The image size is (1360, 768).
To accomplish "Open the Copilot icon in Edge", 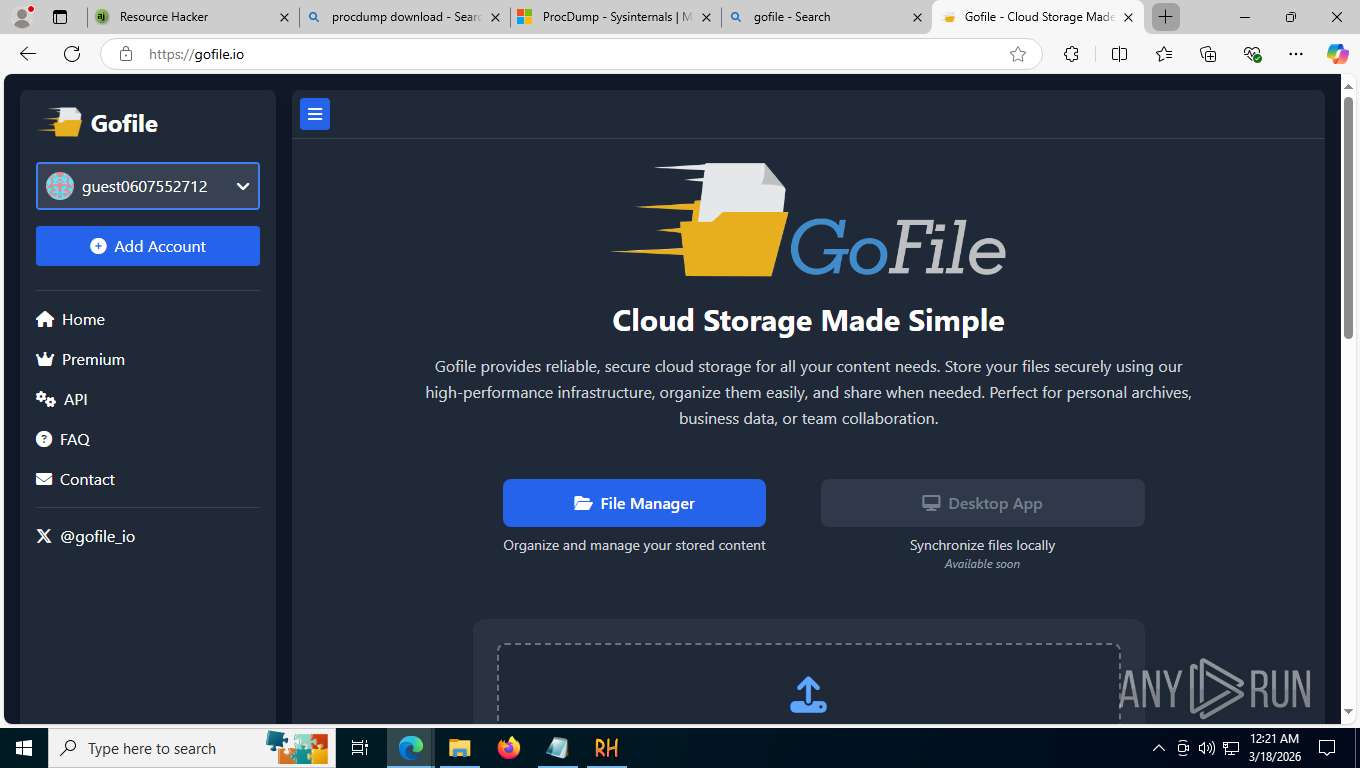I will tap(1338, 54).
